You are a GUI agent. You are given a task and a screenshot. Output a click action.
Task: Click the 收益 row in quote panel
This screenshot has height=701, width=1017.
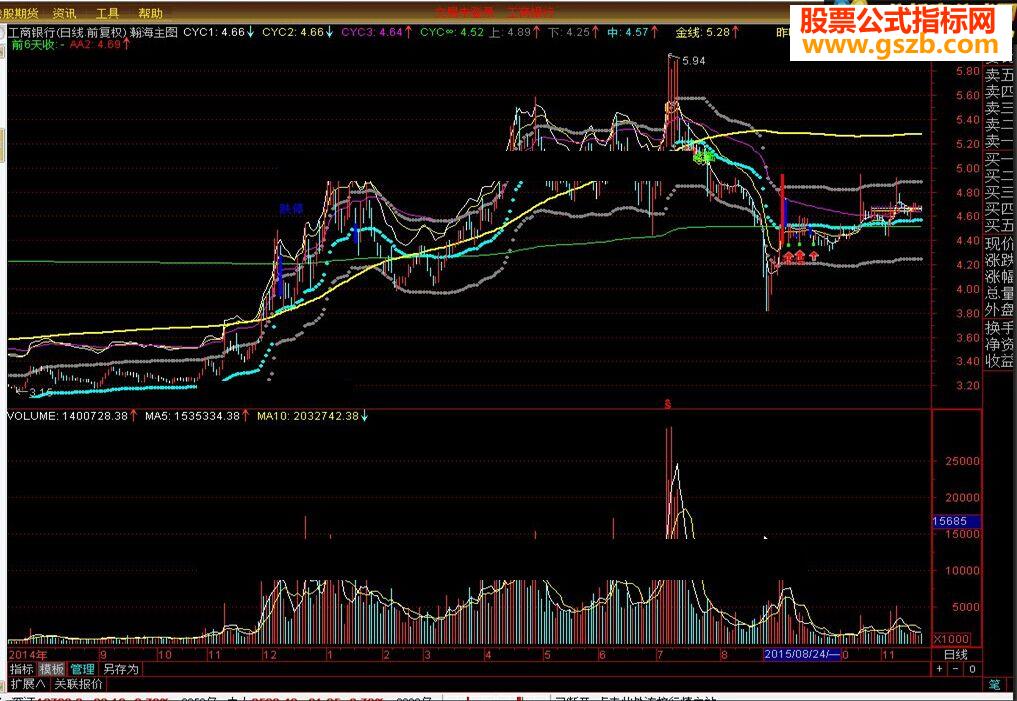999,361
